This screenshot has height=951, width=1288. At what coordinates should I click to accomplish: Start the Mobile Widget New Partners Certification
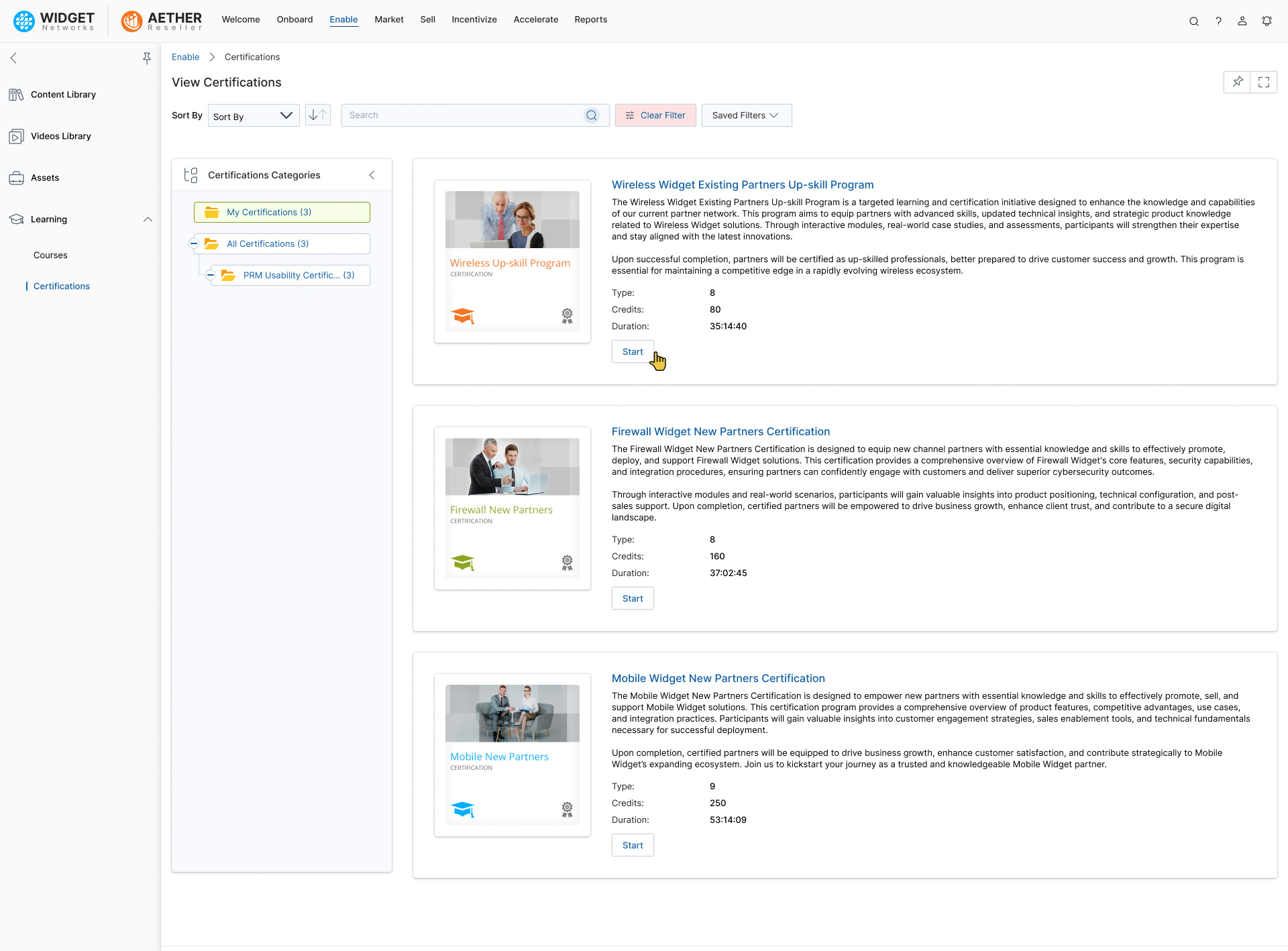632,845
